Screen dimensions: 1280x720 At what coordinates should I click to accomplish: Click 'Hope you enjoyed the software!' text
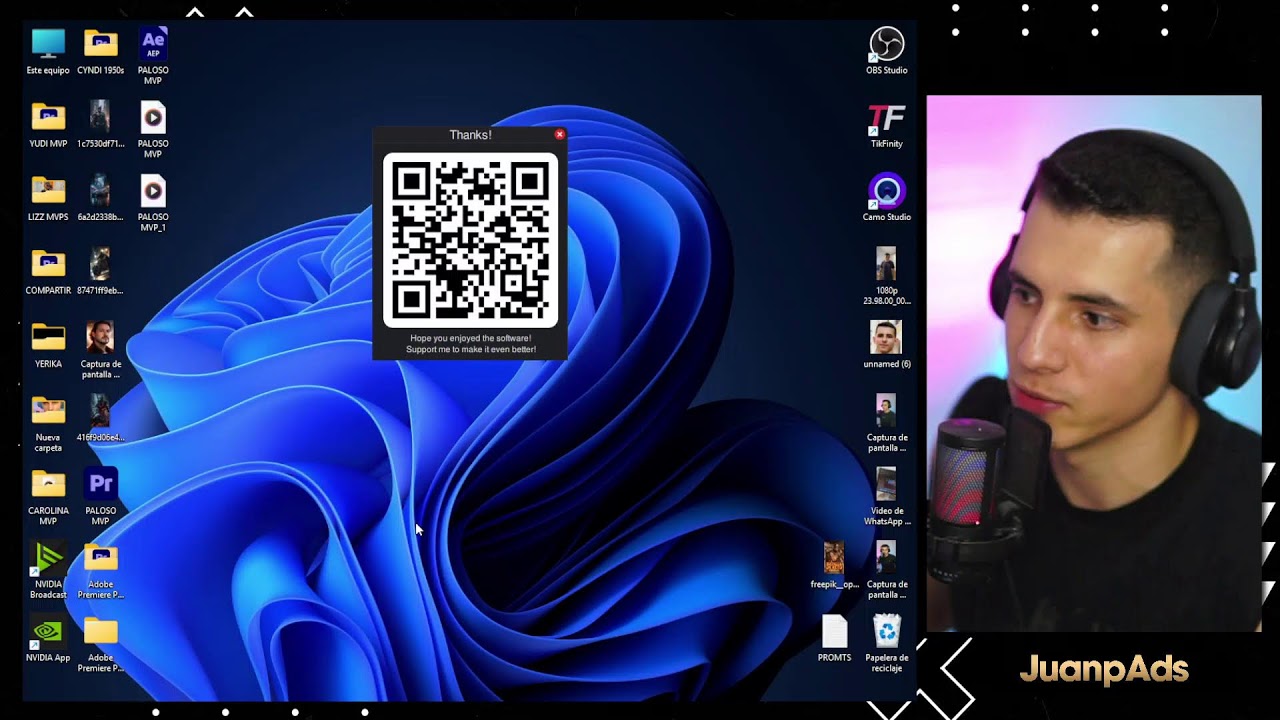pyautogui.click(x=470, y=338)
